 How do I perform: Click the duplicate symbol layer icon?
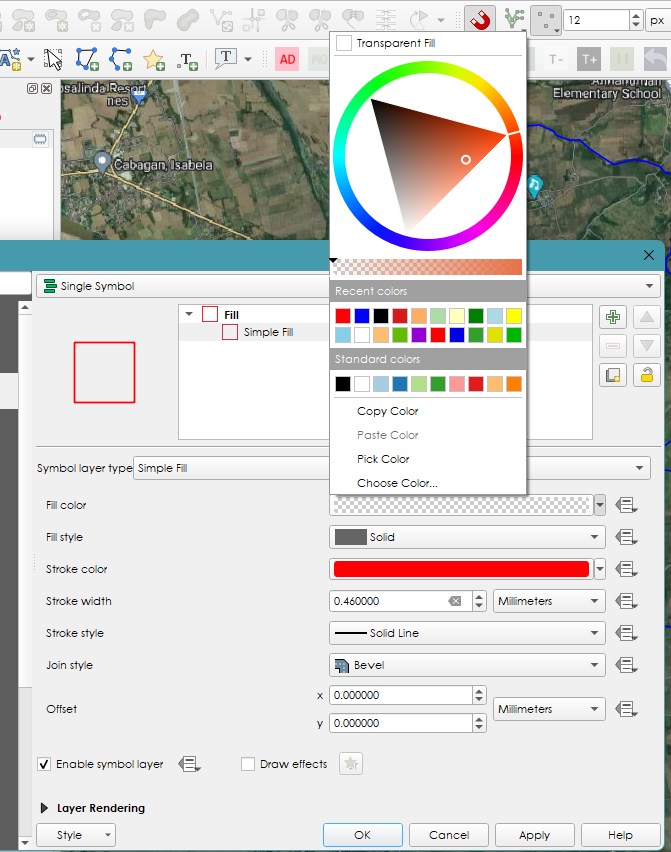click(613, 375)
